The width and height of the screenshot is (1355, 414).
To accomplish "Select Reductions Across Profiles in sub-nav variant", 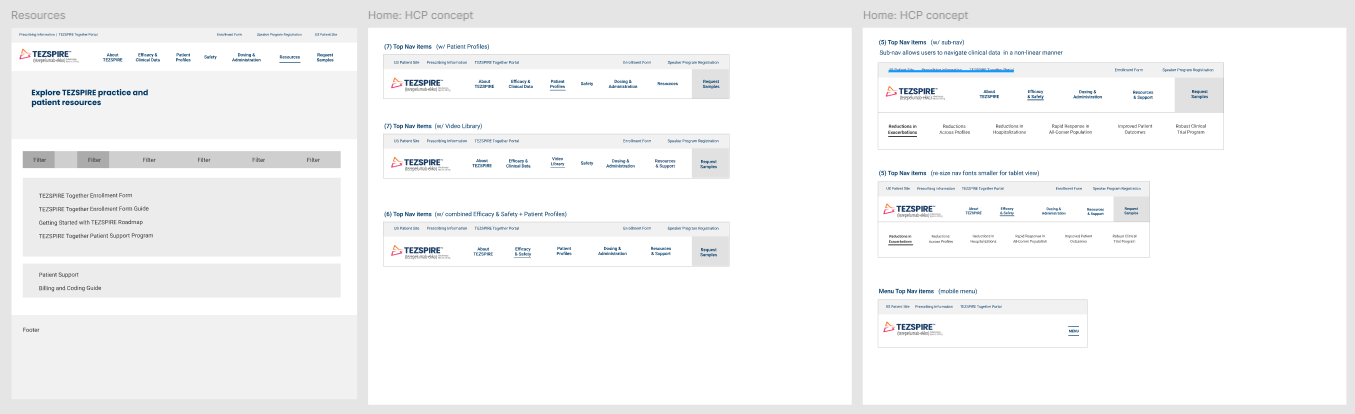I will pyautogui.click(x=956, y=129).
